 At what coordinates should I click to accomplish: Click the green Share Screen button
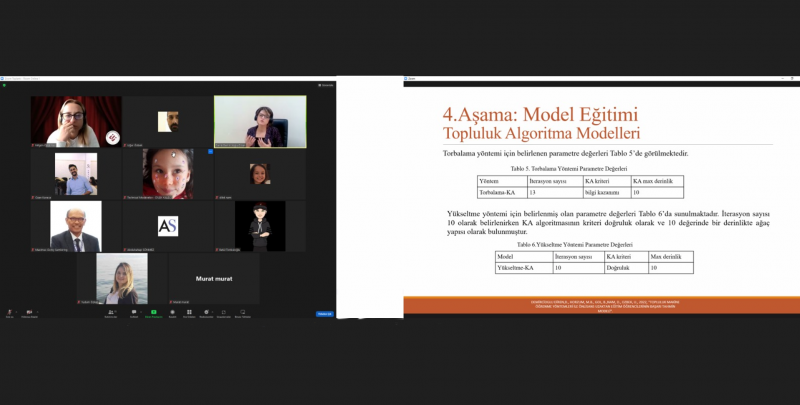[x=153, y=312]
